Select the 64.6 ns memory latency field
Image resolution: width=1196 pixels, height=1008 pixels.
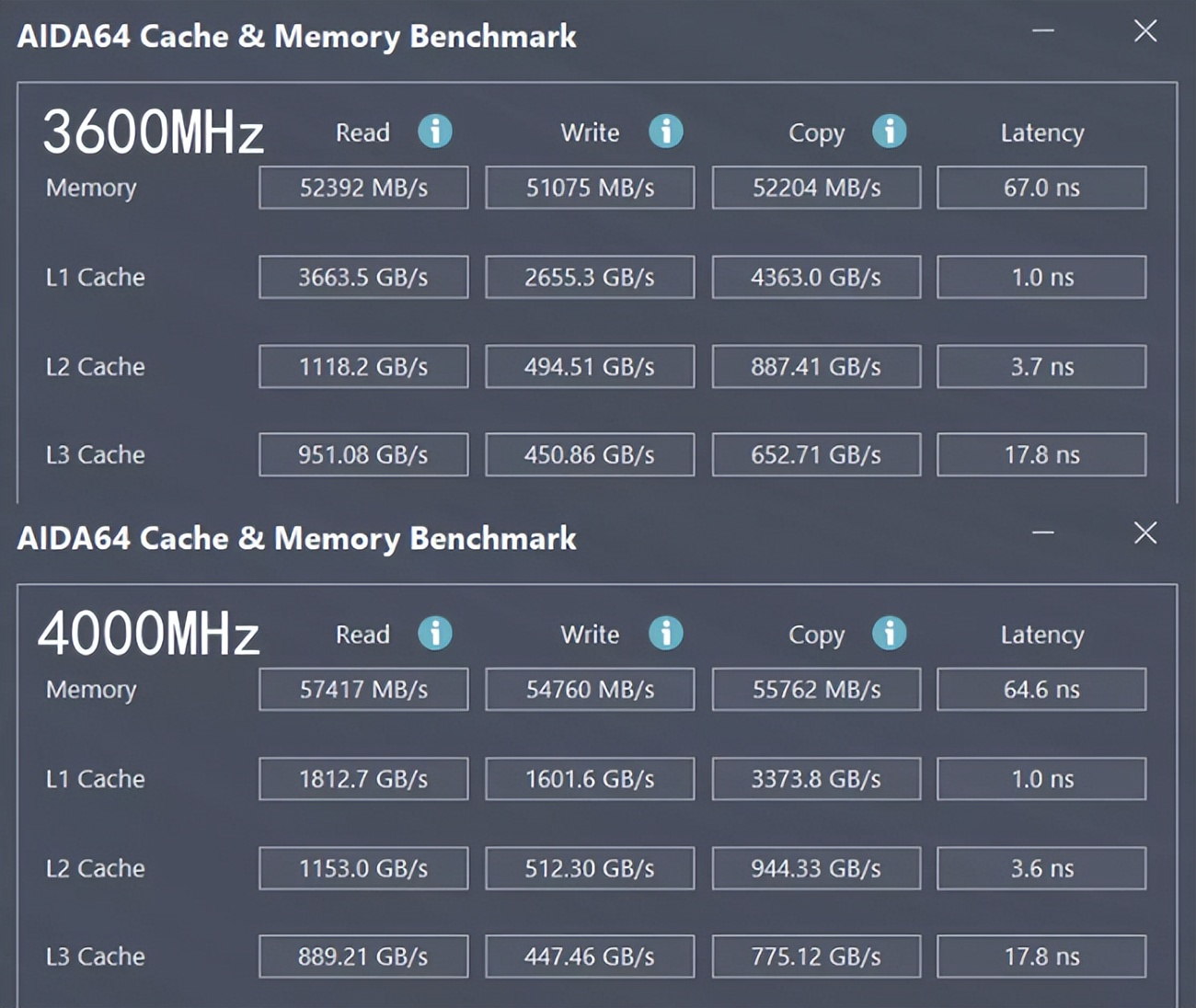pos(1041,690)
